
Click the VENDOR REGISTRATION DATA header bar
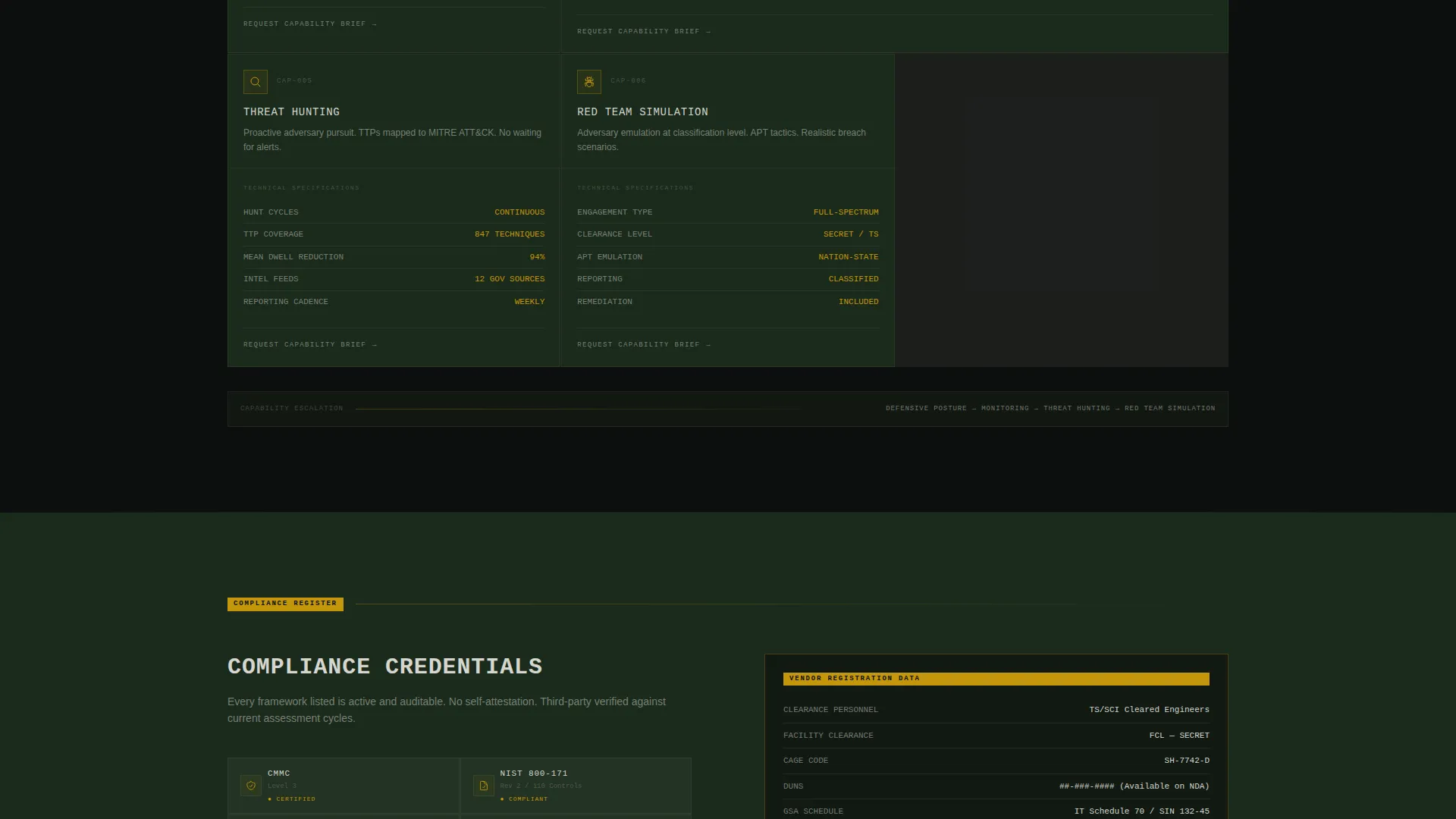coord(996,679)
